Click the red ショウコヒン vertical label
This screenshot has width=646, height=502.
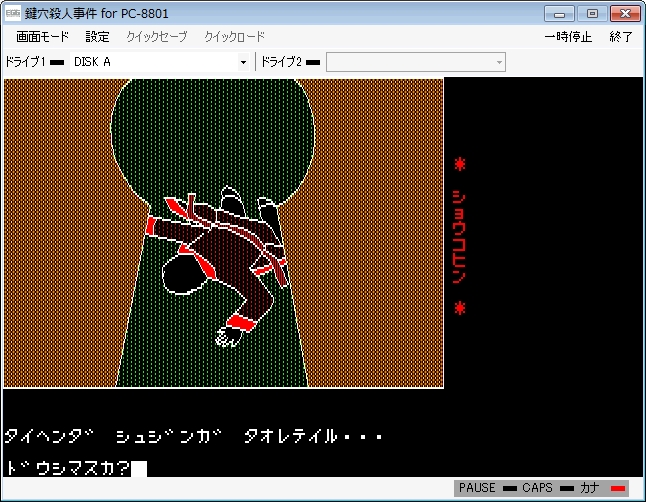(459, 236)
